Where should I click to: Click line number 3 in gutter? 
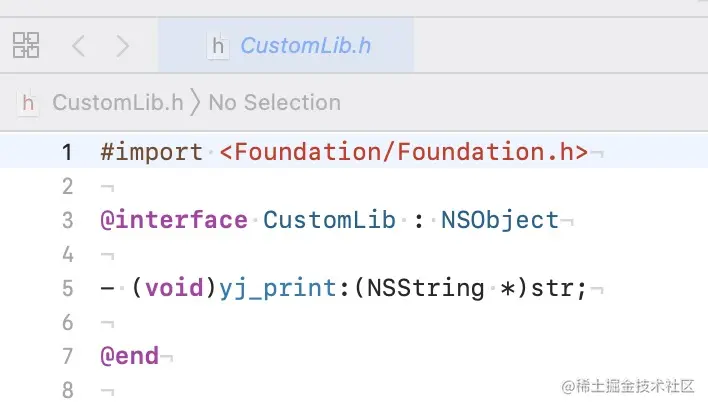(x=66, y=220)
